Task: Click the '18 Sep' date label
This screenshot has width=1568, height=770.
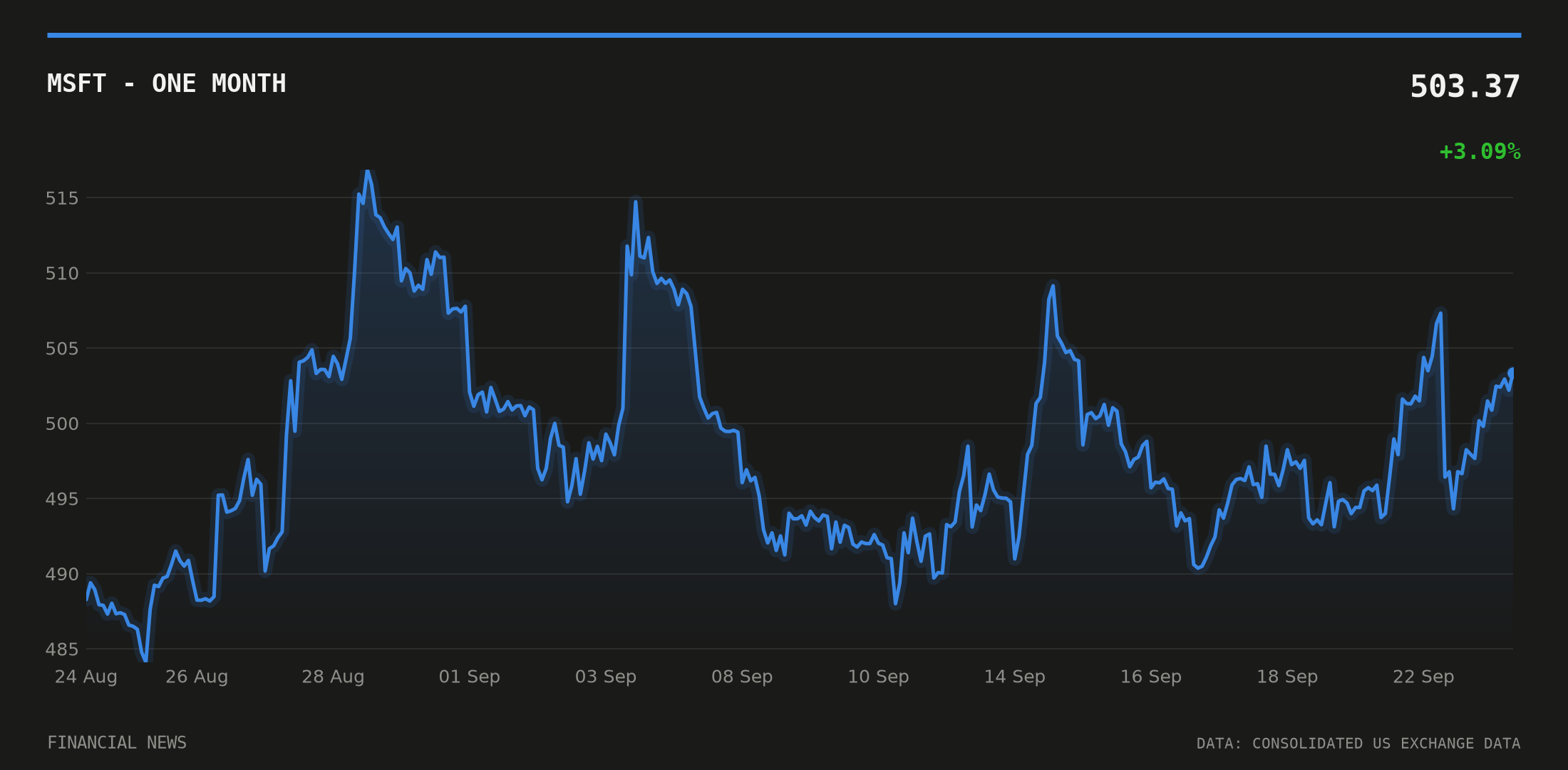Action: [x=1287, y=677]
